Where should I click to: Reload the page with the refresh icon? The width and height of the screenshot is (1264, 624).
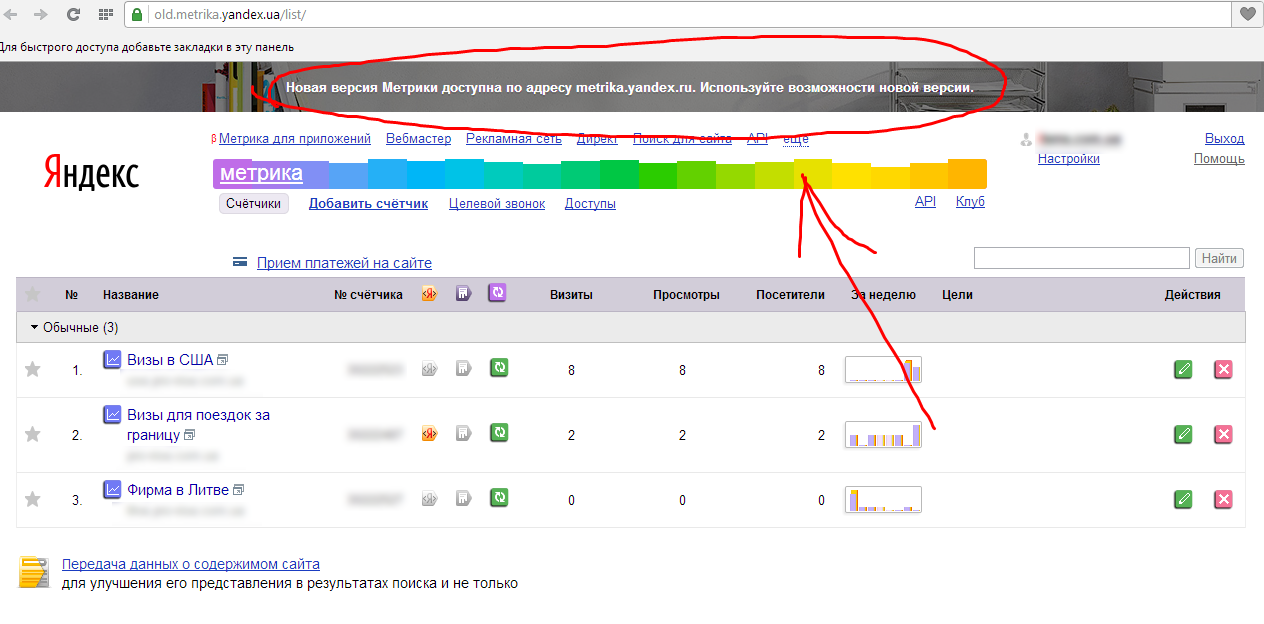click(x=73, y=14)
